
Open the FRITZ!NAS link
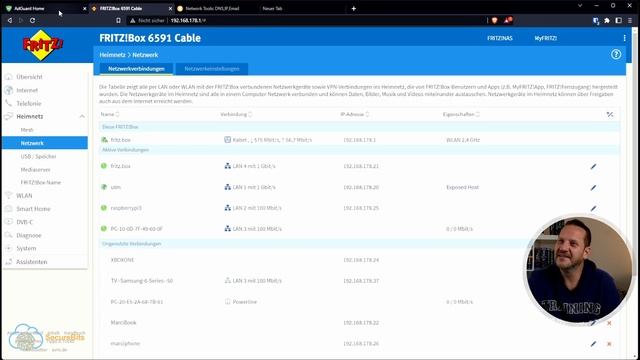[x=500, y=38]
